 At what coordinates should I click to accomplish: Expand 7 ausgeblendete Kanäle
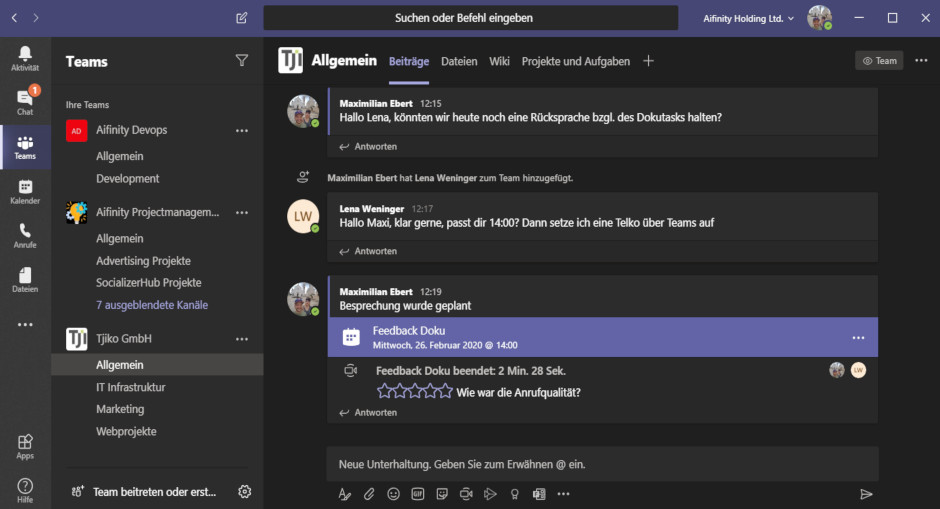point(152,305)
